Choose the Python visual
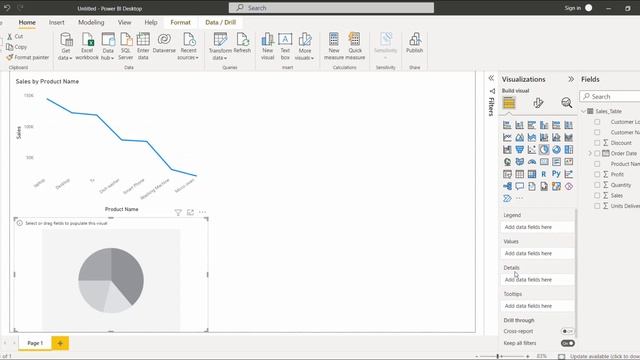Viewport: 640px width, 360px height. point(556,174)
